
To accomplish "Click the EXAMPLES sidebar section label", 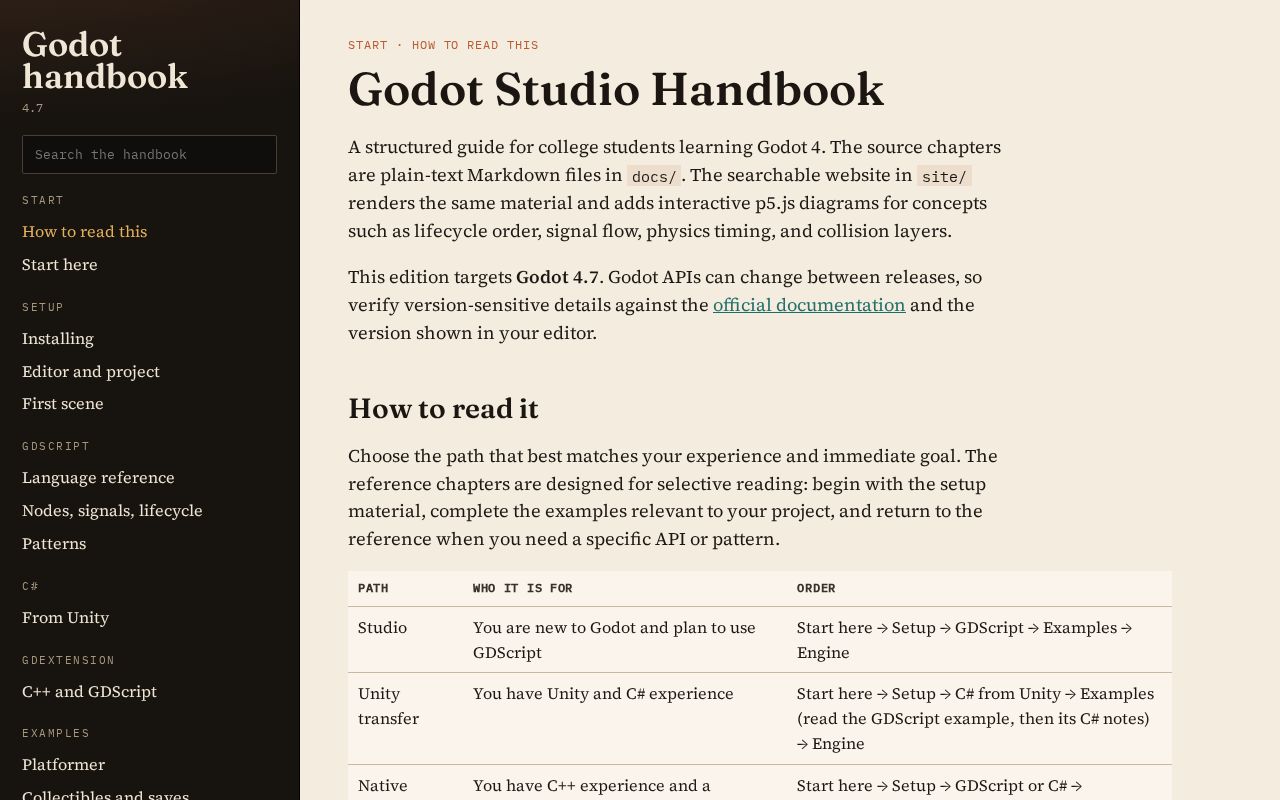I will (x=56, y=733).
